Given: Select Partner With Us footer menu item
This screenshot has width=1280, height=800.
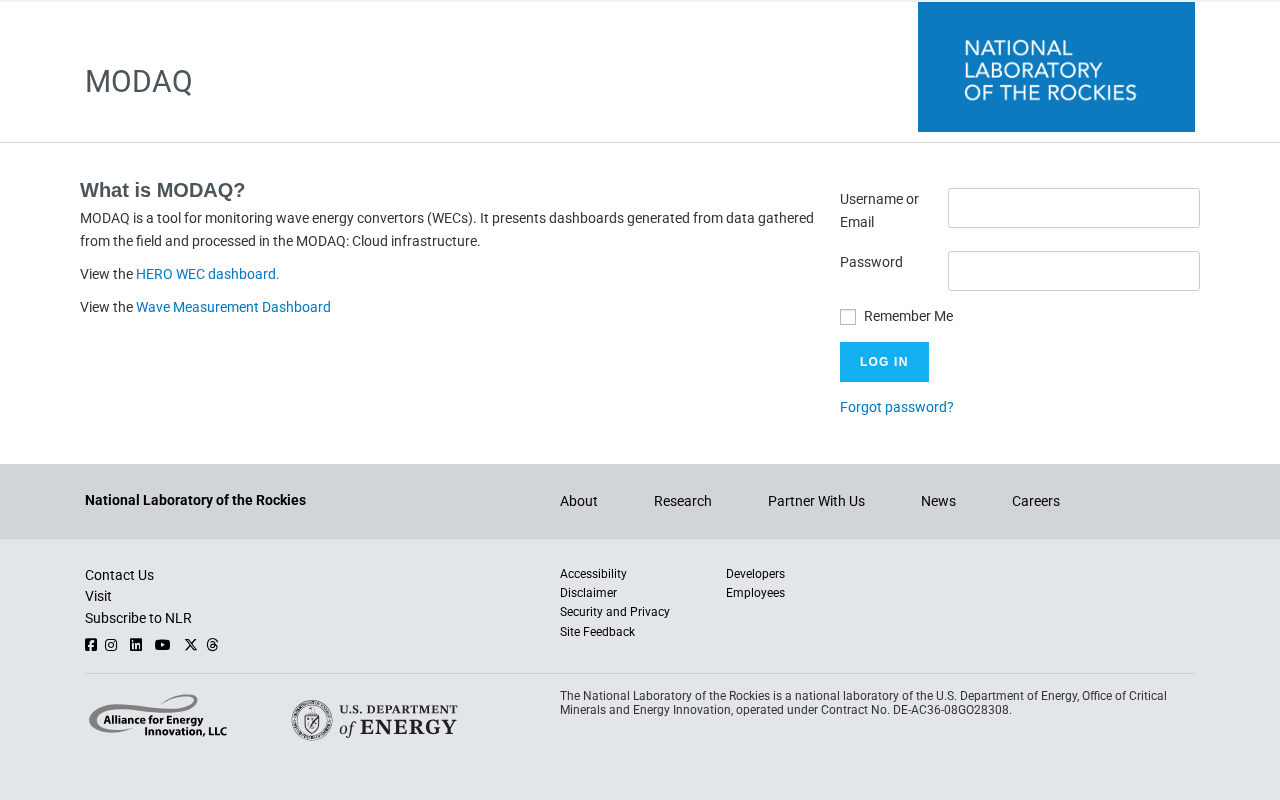Looking at the screenshot, I should (816, 501).
